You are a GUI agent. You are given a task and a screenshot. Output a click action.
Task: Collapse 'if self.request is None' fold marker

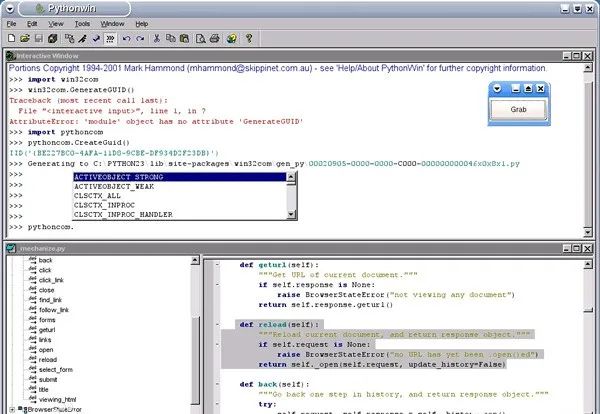click(217, 344)
